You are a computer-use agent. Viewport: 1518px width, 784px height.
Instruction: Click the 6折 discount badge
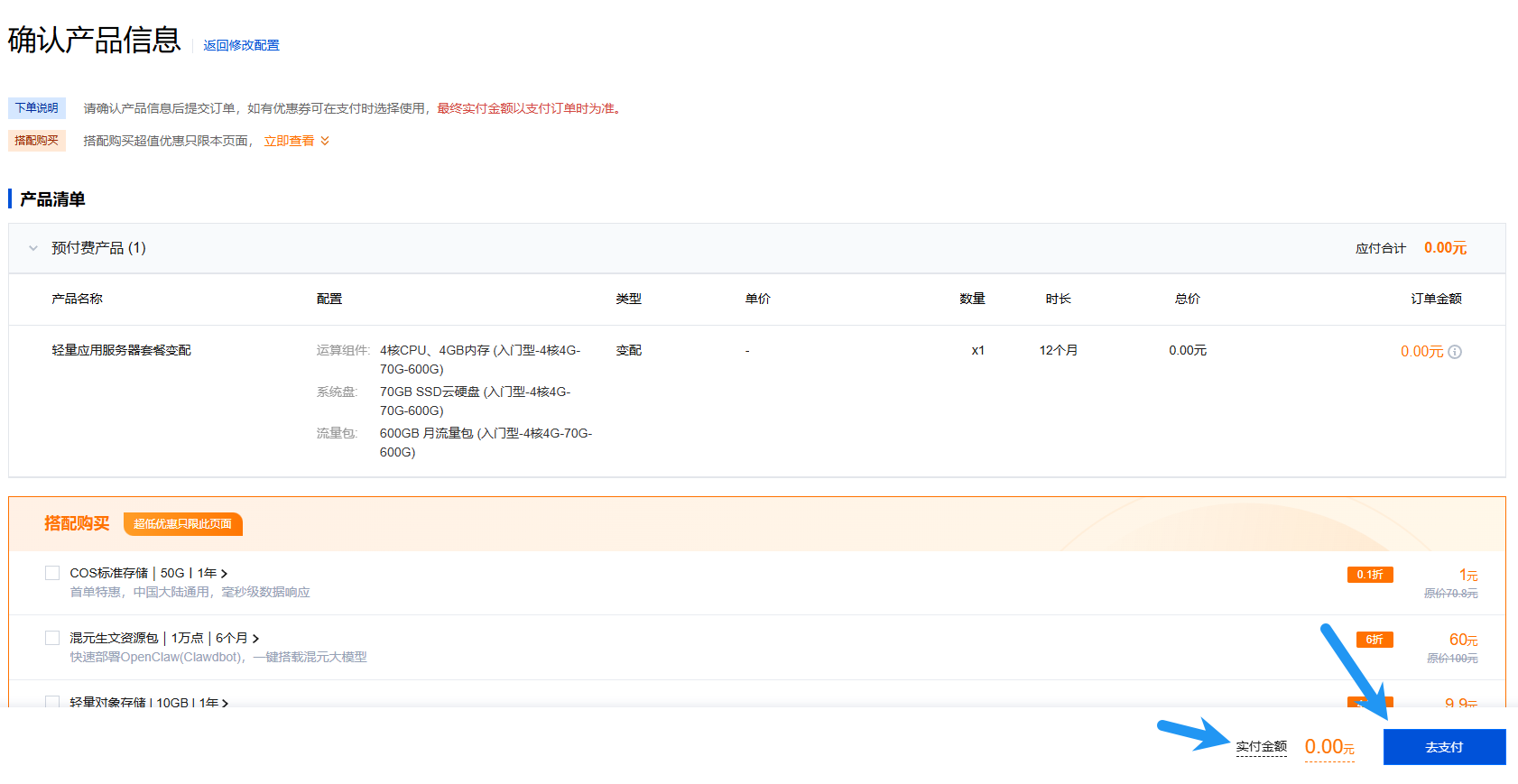pos(1375,640)
